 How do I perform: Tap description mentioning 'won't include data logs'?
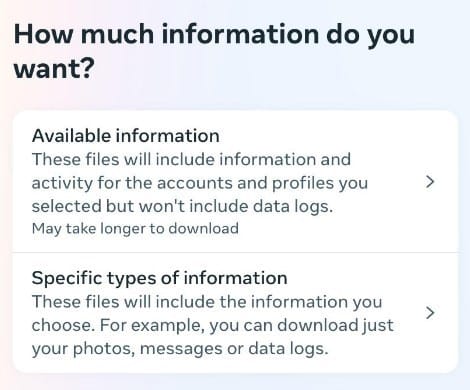point(200,183)
